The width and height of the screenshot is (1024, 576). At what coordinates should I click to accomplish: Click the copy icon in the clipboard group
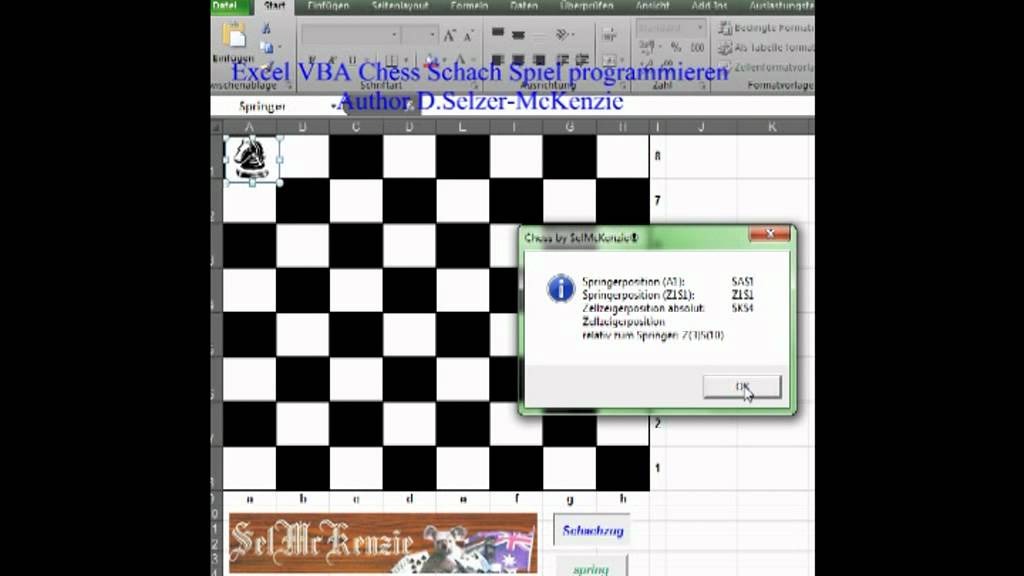266,47
